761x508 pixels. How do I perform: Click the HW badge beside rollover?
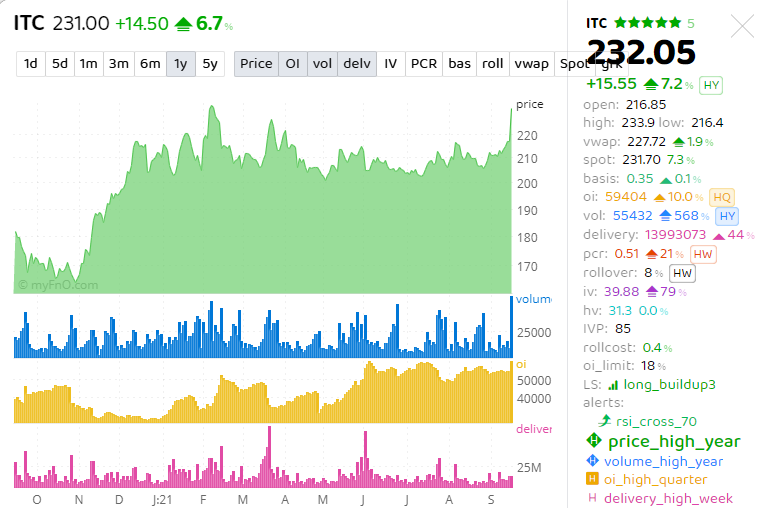[682, 273]
